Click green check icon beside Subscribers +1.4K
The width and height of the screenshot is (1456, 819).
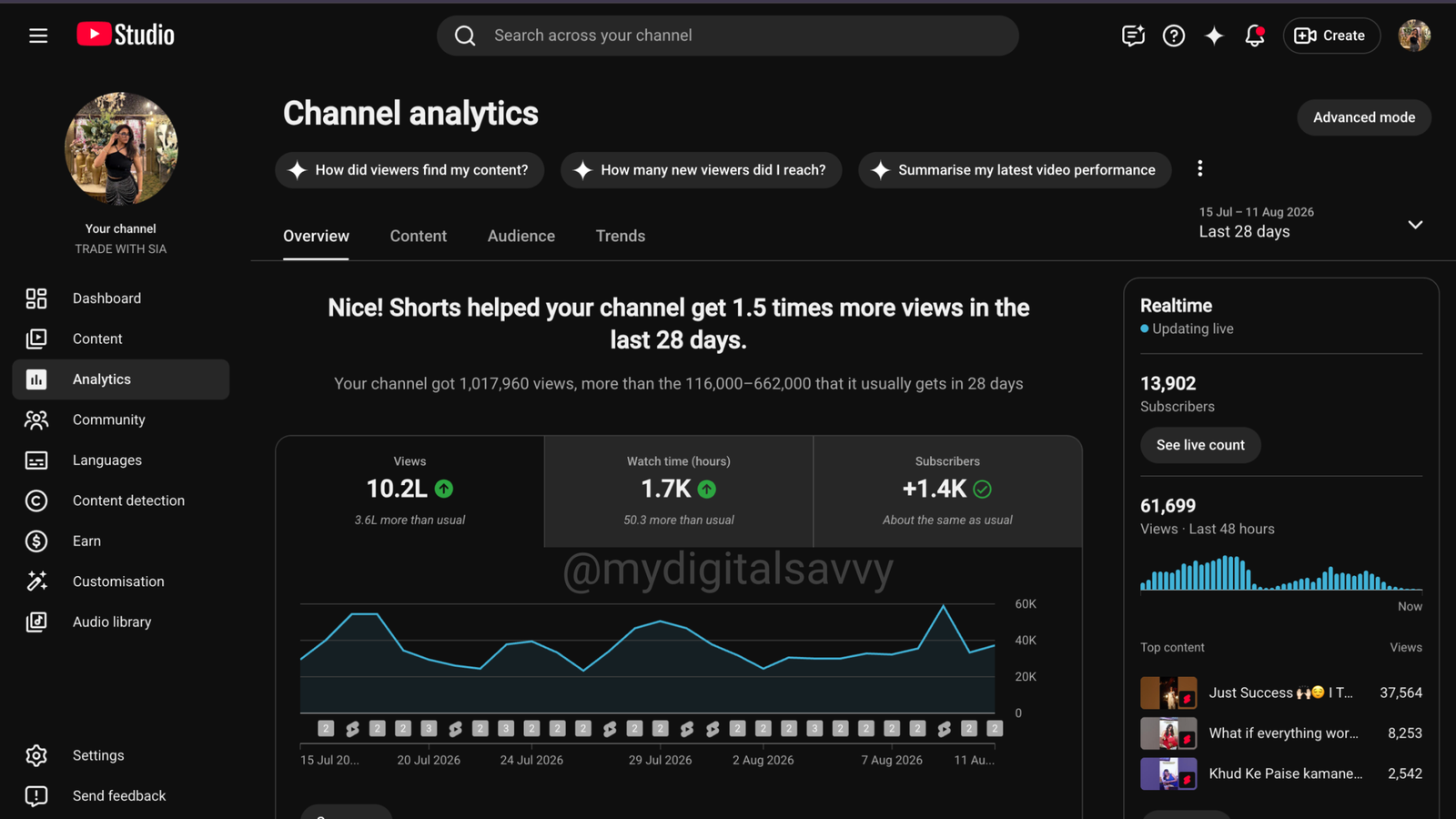point(982,490)
